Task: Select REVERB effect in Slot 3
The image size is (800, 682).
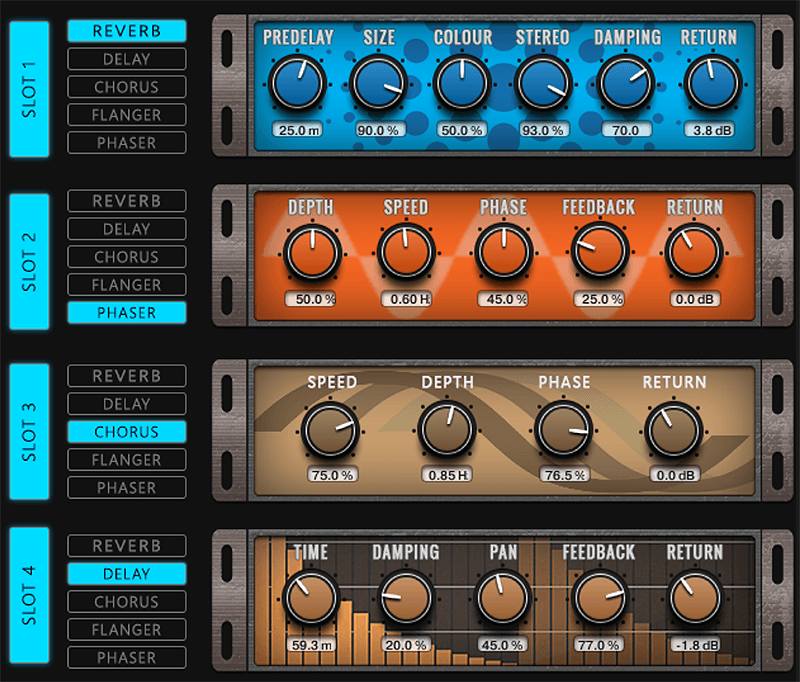Action: coord(127,376)
